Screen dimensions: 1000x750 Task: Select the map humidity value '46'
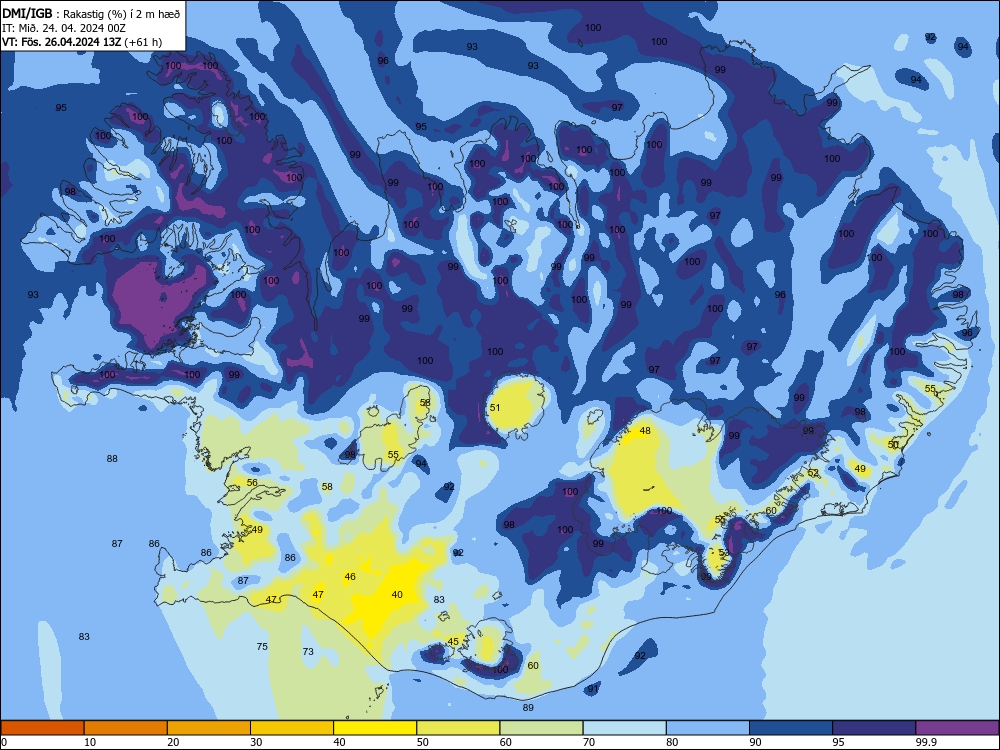[350, 577]
